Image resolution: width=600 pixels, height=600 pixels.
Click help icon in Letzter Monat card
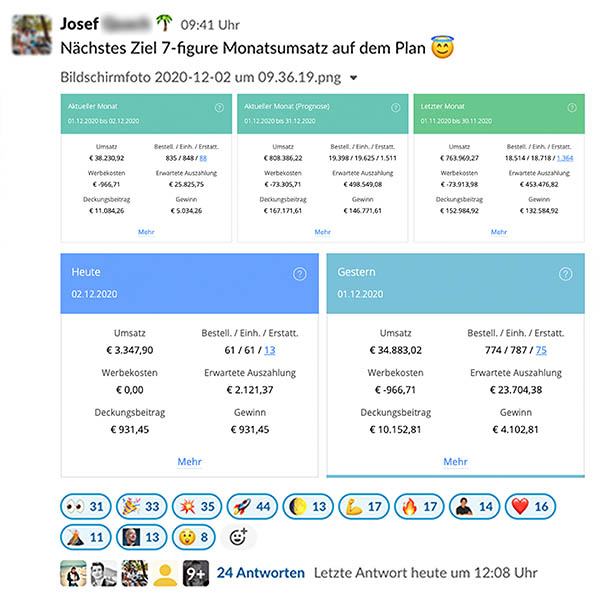(572, 108)
